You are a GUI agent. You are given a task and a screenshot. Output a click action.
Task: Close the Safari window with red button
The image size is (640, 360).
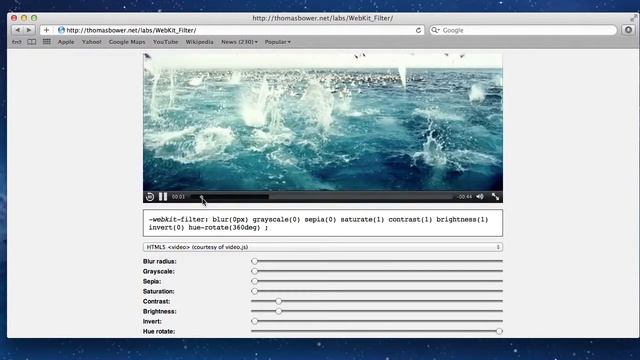click(x=14, y=18)
